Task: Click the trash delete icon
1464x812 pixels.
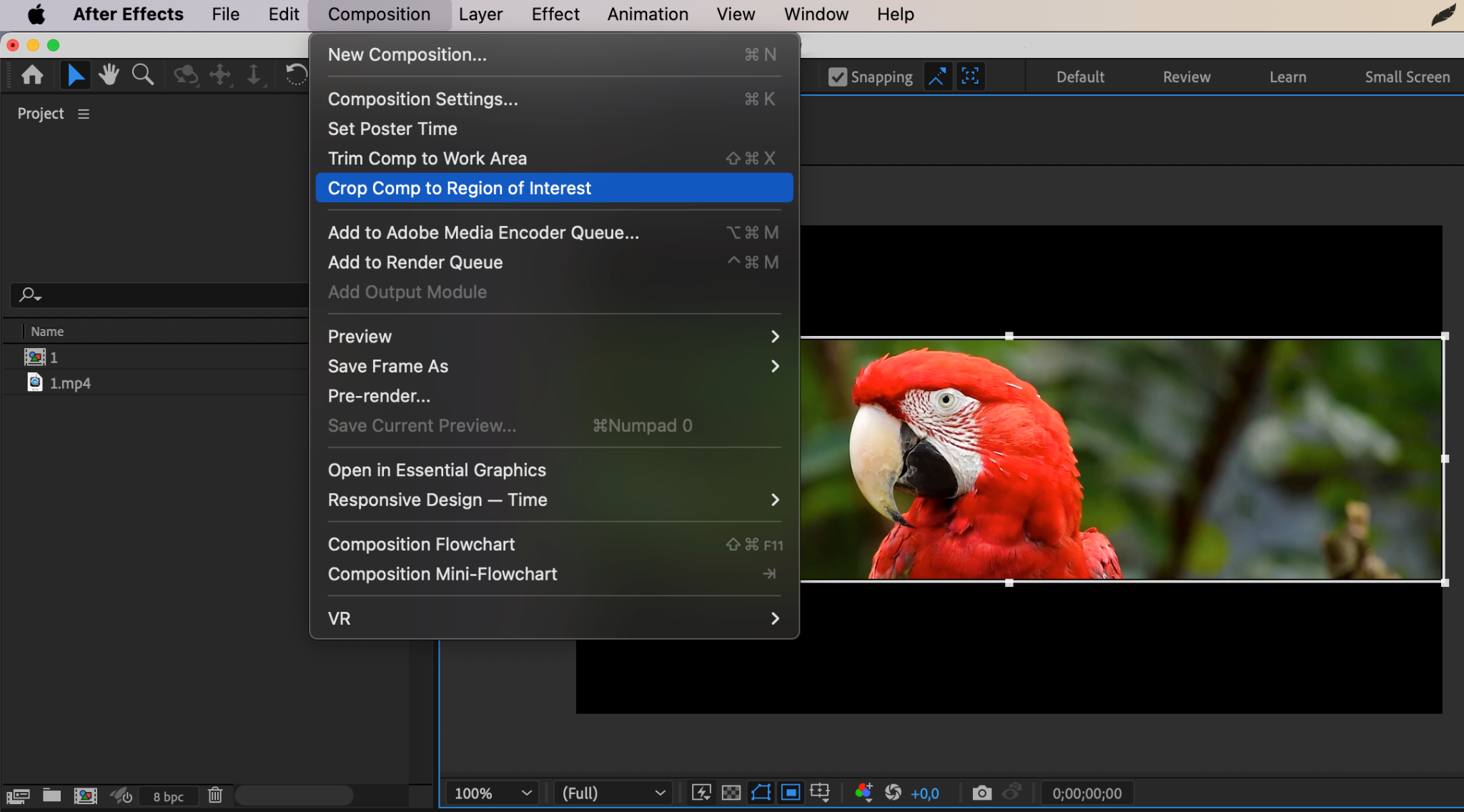Action: click(x=215, y=796)
